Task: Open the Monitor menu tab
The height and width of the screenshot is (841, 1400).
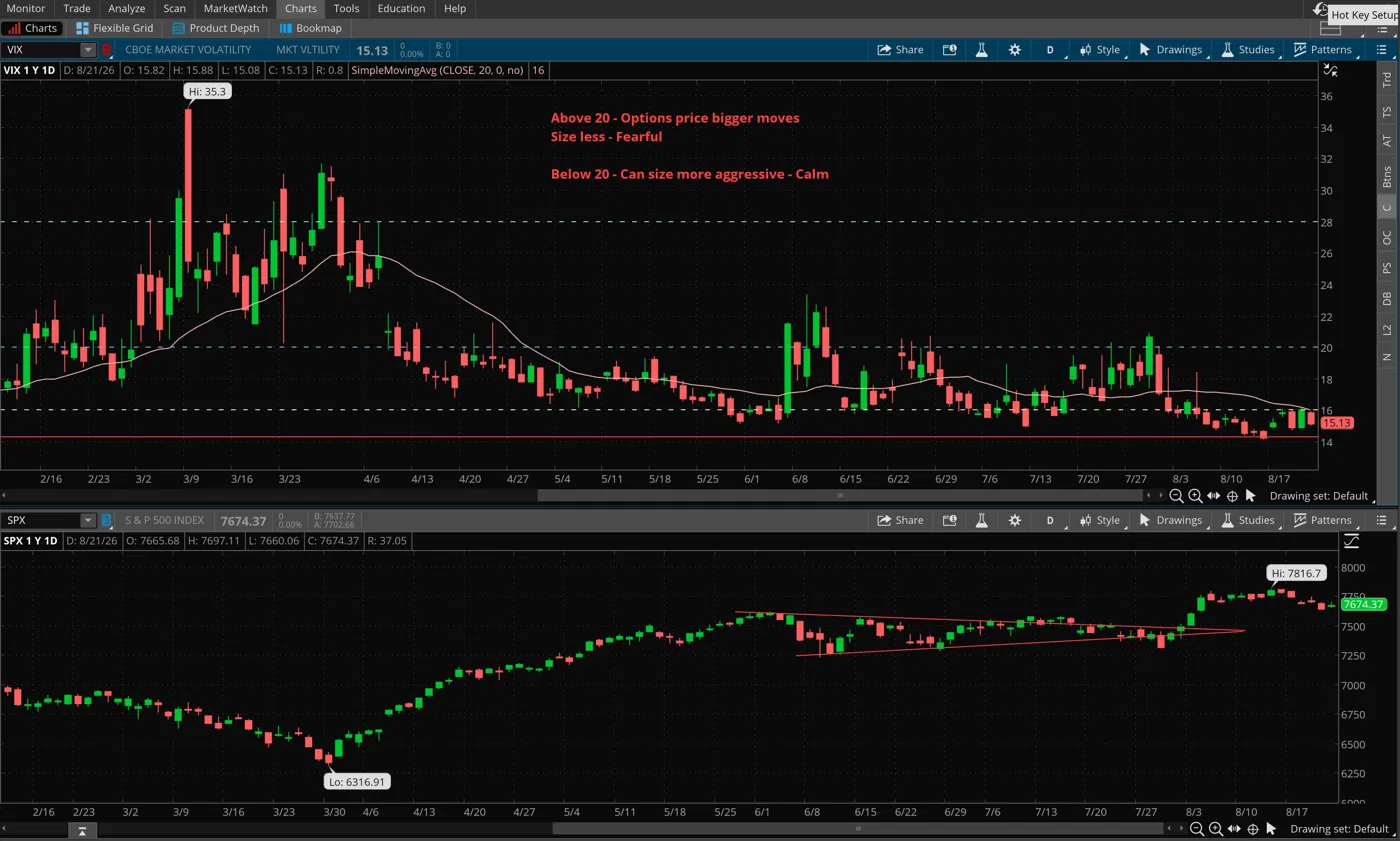Action: 26,8
